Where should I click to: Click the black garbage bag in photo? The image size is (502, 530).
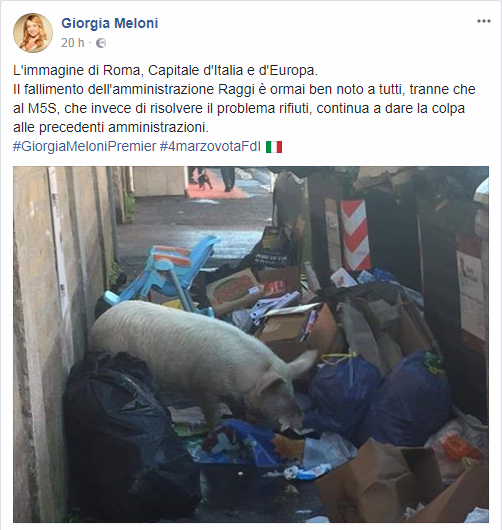point(125,436)
